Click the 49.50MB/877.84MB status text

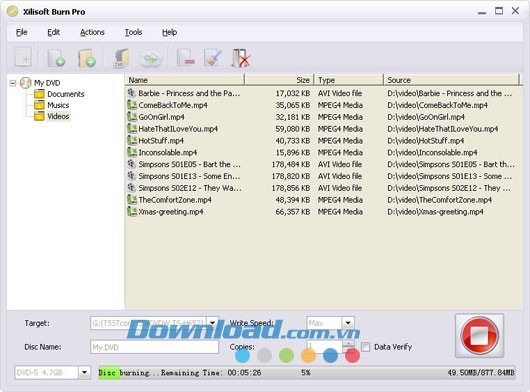(481, 373)
